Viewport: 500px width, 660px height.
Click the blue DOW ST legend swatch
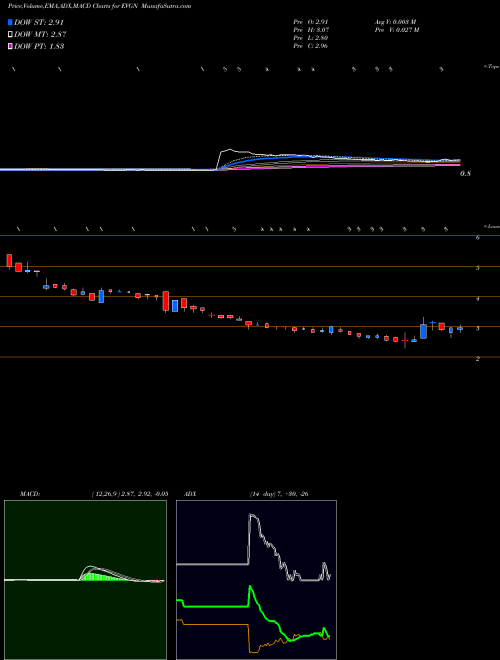coord(10,22)
